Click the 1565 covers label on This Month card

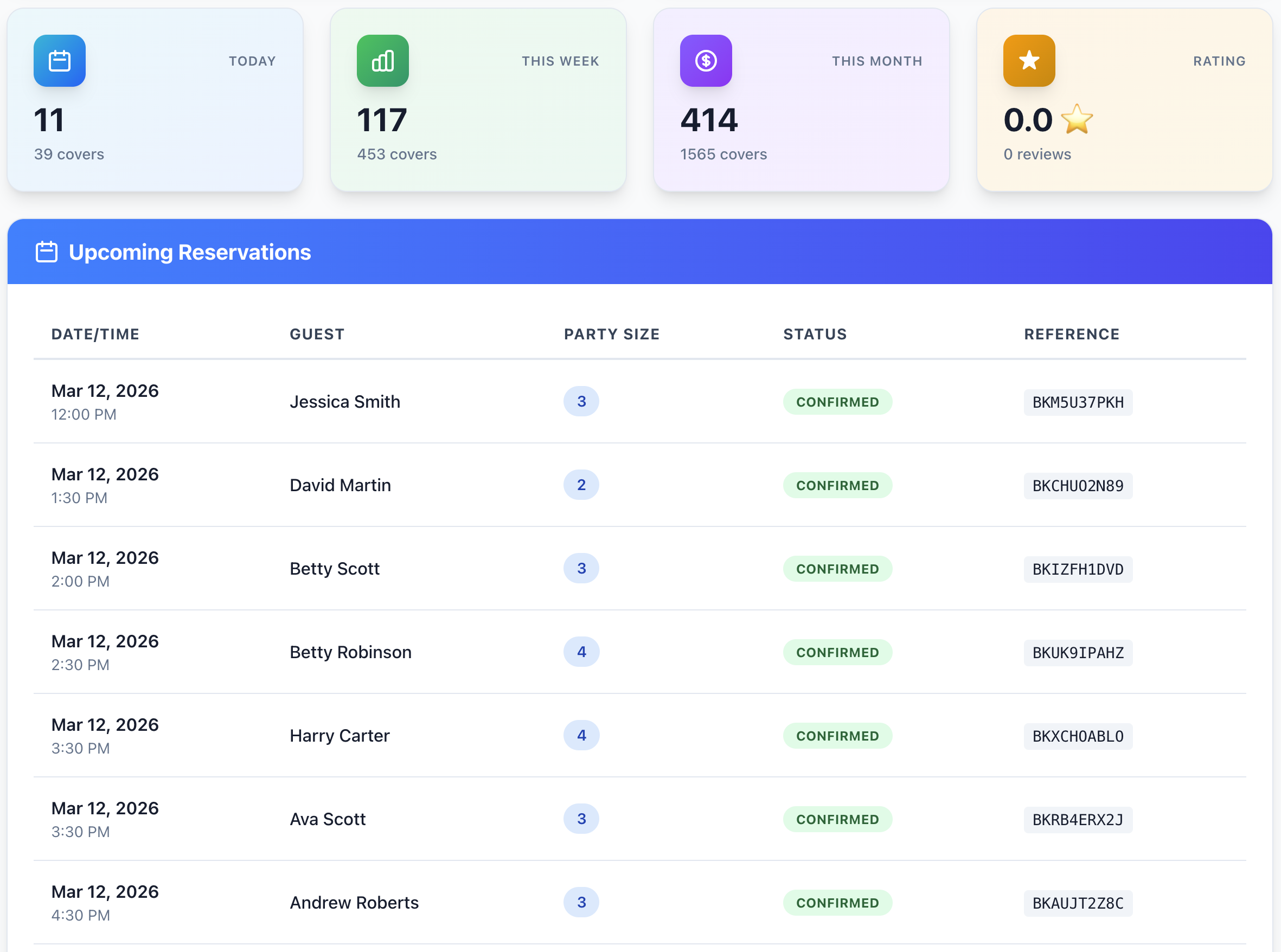[x=723, y=154]
